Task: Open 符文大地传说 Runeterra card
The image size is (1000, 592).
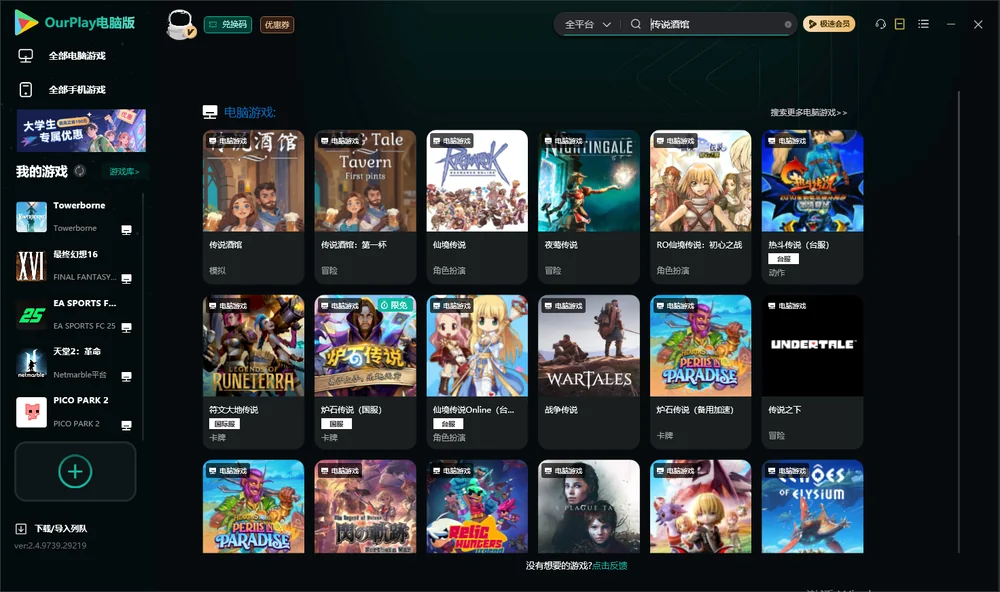Action: (253, 371)
